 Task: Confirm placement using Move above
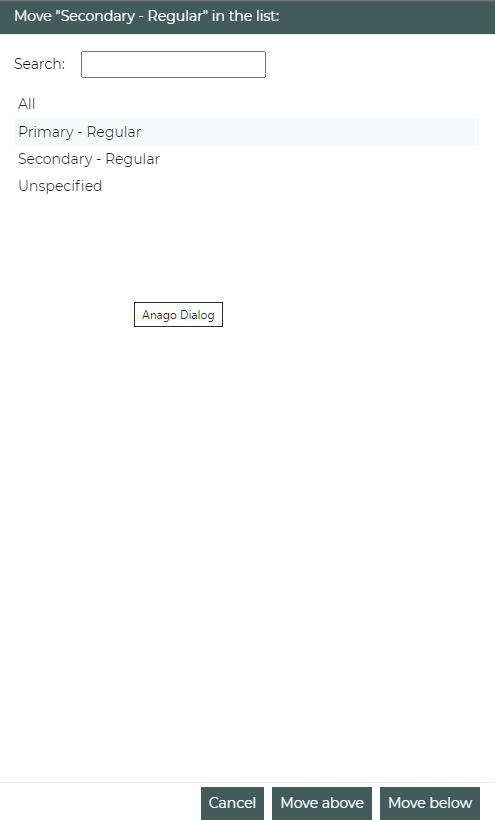(x=322, y=803)
